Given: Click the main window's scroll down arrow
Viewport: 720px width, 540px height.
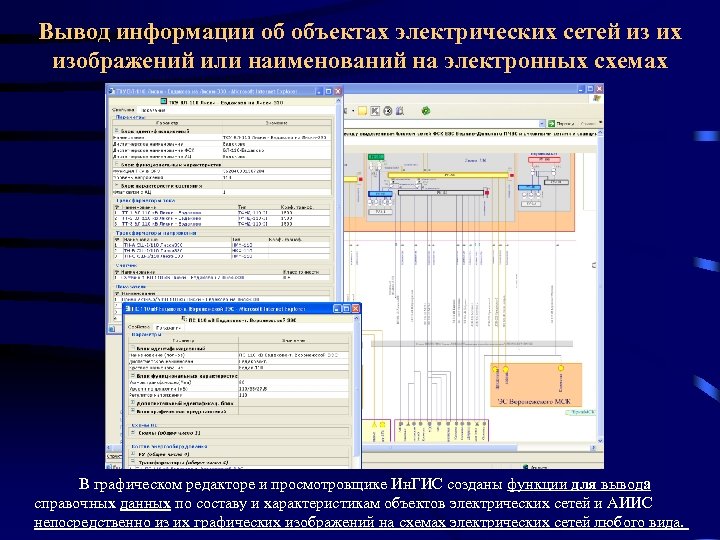Looking at the screenshot, I should coord(600,441).
